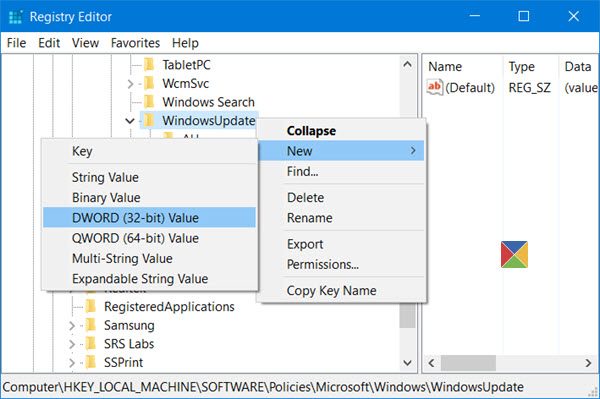Click the (Default) string value icon
This screenshot has height=399, width=600.
(x=435, y=87)
